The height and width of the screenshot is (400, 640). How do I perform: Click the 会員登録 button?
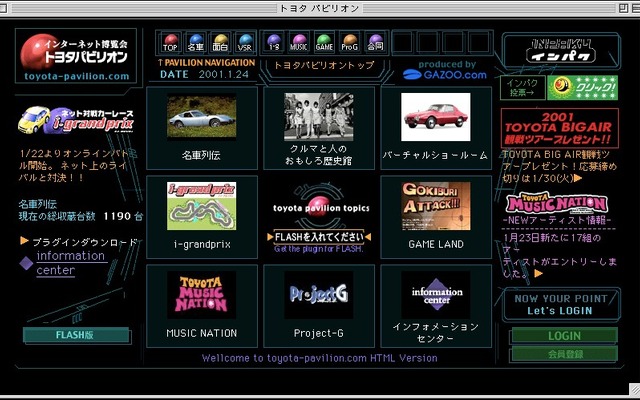point(564,354)
